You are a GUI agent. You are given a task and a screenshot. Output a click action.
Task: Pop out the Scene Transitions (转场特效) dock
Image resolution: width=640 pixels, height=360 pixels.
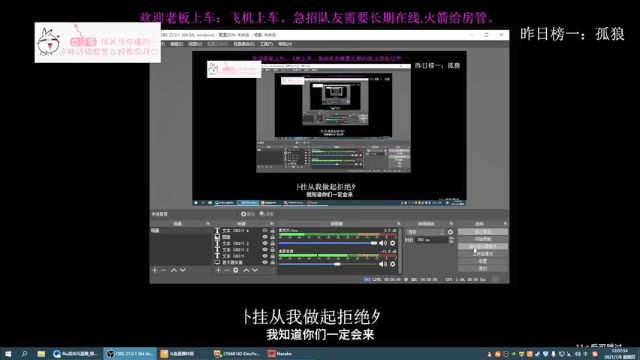point(451,224)
